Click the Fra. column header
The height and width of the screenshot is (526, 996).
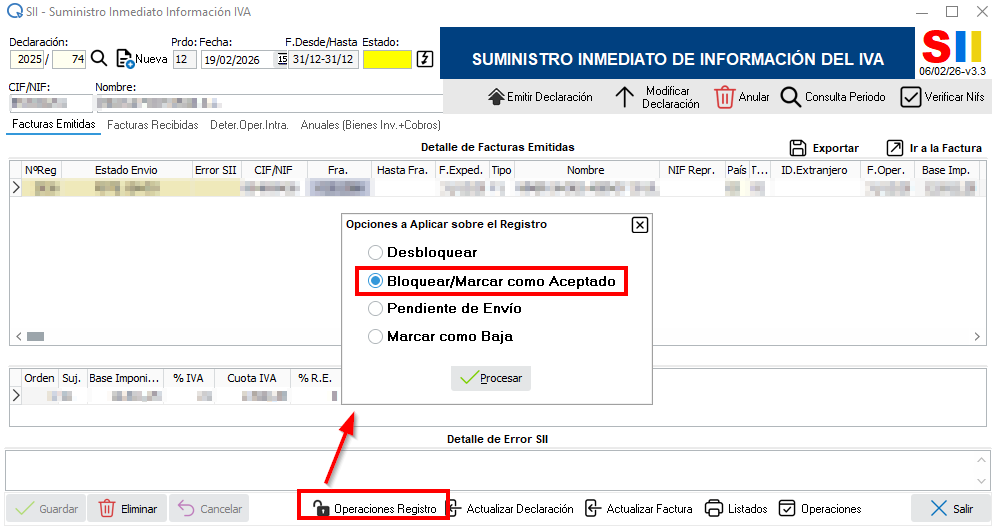[x=339, y=170]
